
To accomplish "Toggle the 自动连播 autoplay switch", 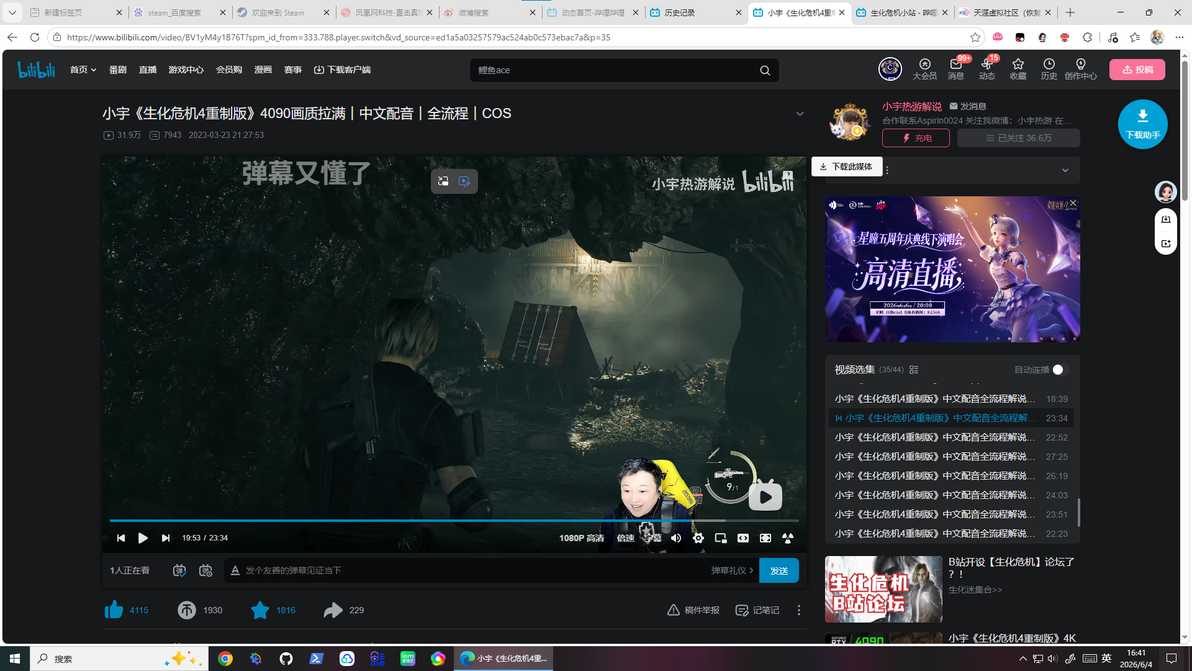I will (1060, 369).
